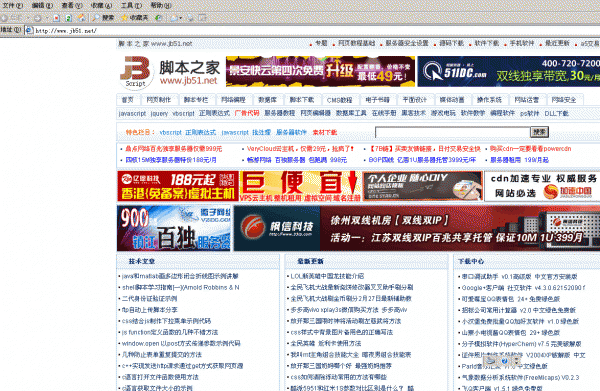Viewport: 600px width, 391px height.
Task: Click the cdn加速专业 权威服务 banner
Action: pos(542,186)
